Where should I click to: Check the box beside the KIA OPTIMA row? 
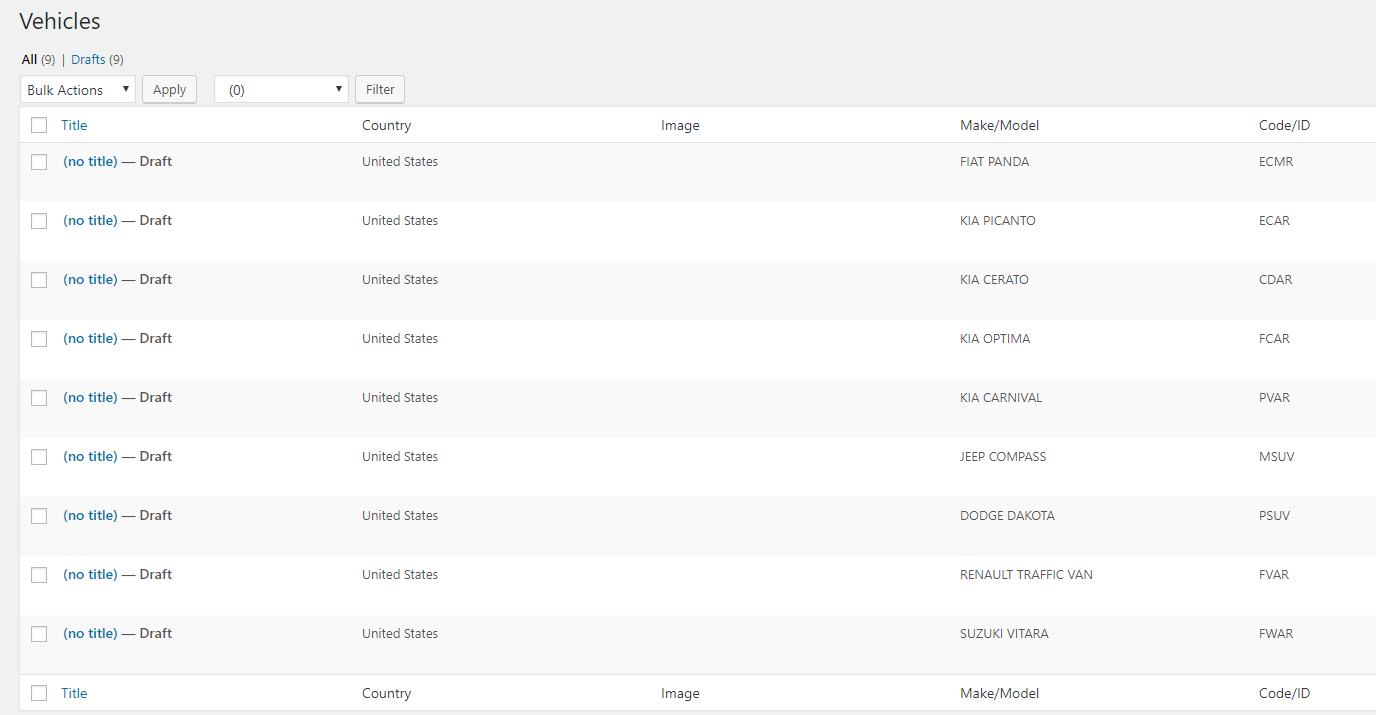coord(39,339)
